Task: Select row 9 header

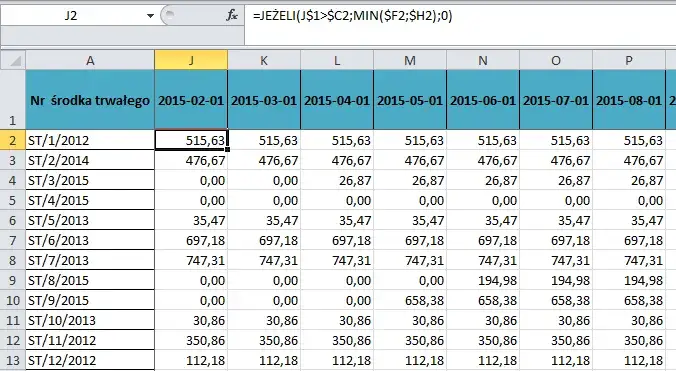Action: tap(13, 280)
